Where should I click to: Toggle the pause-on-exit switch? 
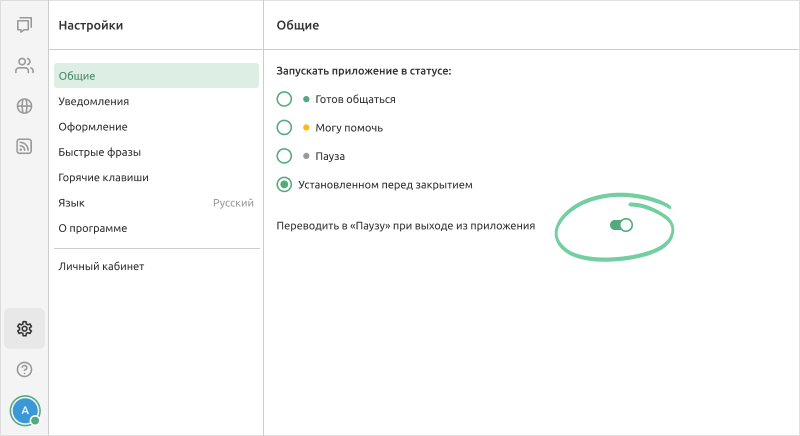tap(621, 226)
